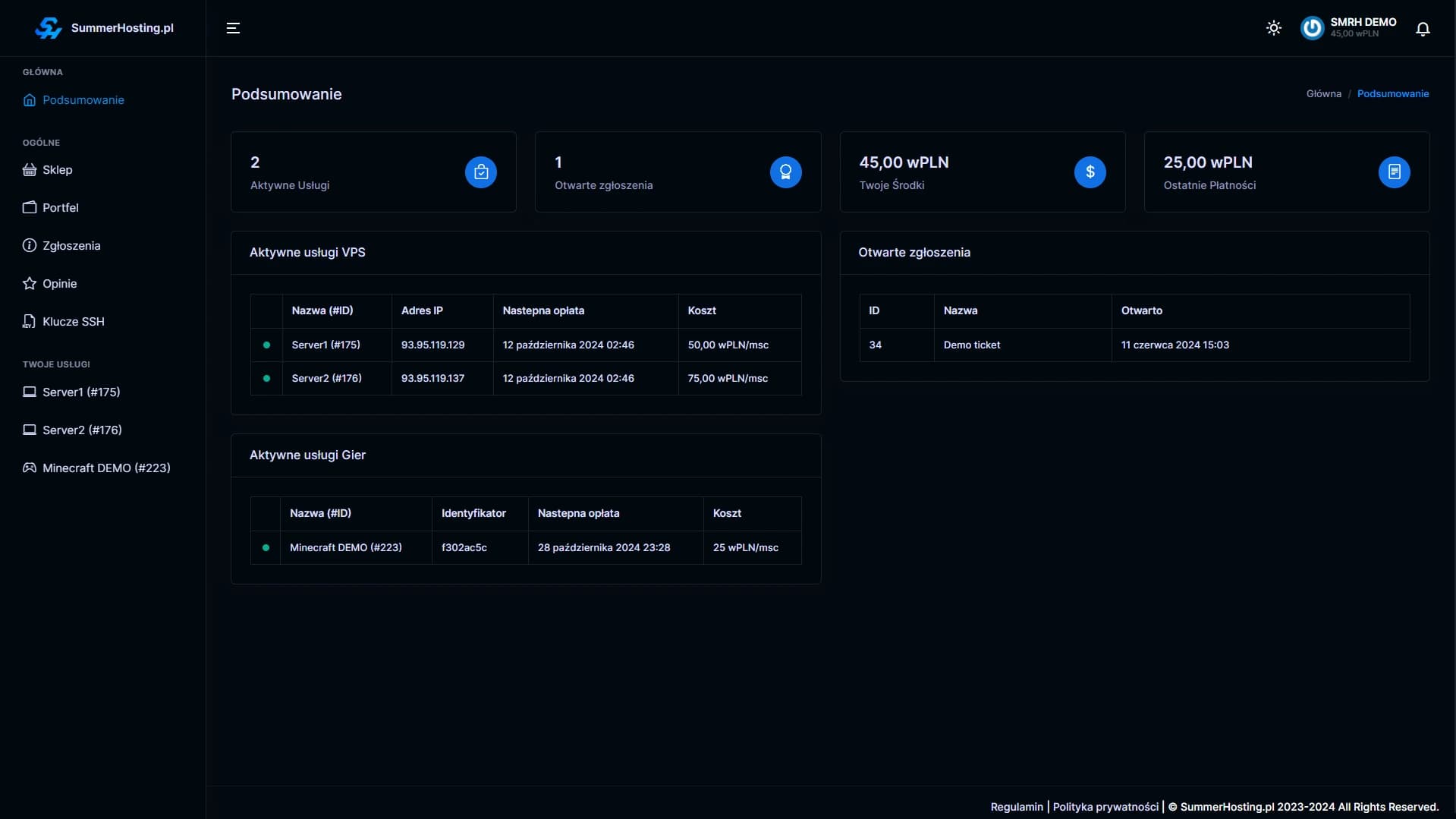Click the laptop icon next to Server1 (#175)
This screenshot has height=819, width=1456.
click(30, 392)
